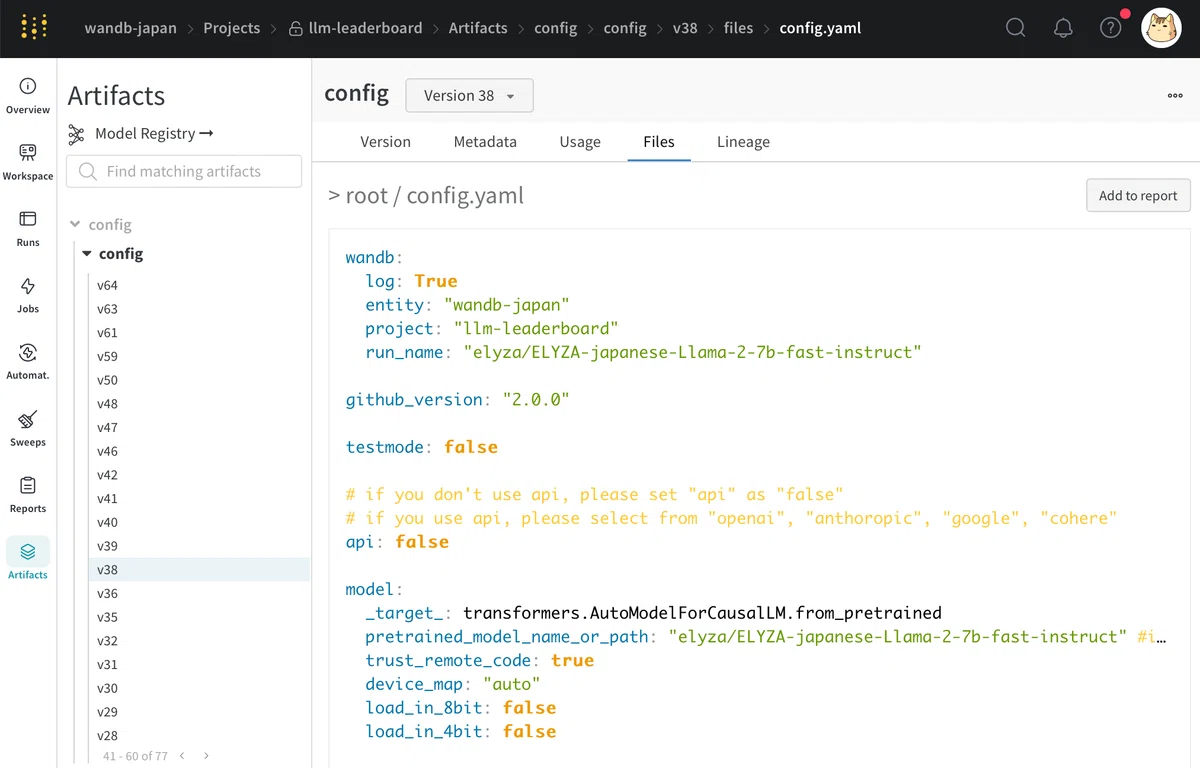Viewport: 1200px width, 768px height.
Task: Click the lock icon beside llm-leaderboard
Action: [x=296, y=29]
